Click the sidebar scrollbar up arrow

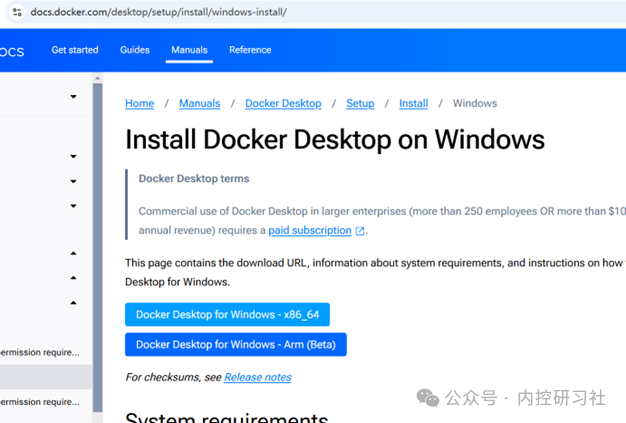(97, 78)
